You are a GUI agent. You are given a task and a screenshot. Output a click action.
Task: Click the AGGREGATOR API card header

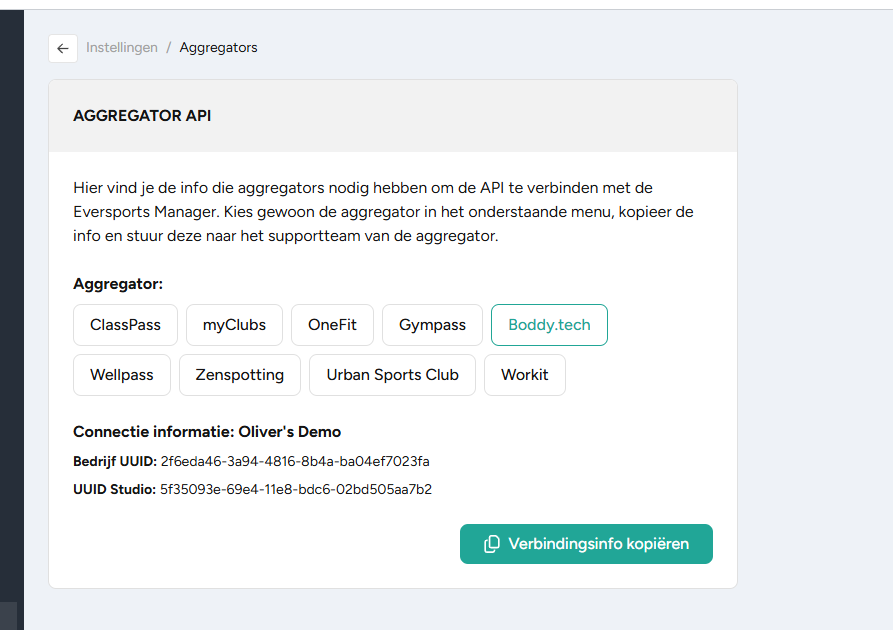coord(393,116)
